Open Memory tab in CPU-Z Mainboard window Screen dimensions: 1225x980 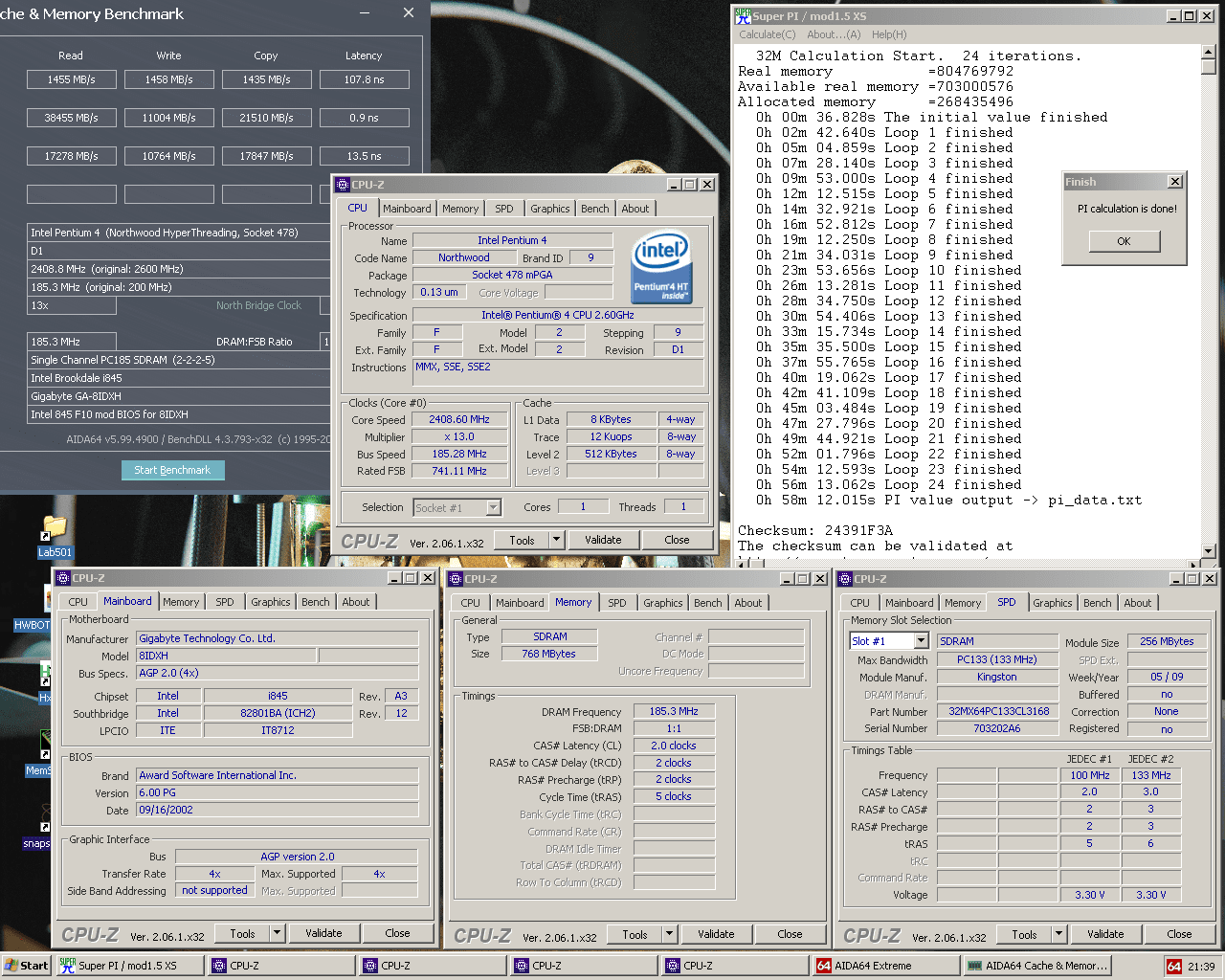click(x=181, y=602)
